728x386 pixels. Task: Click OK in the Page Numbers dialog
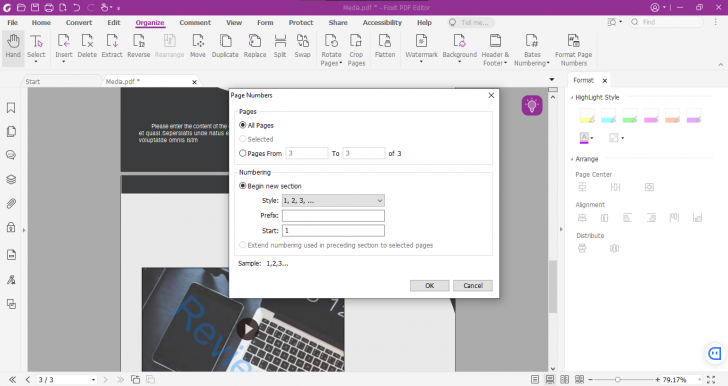(x=429, y=286)
